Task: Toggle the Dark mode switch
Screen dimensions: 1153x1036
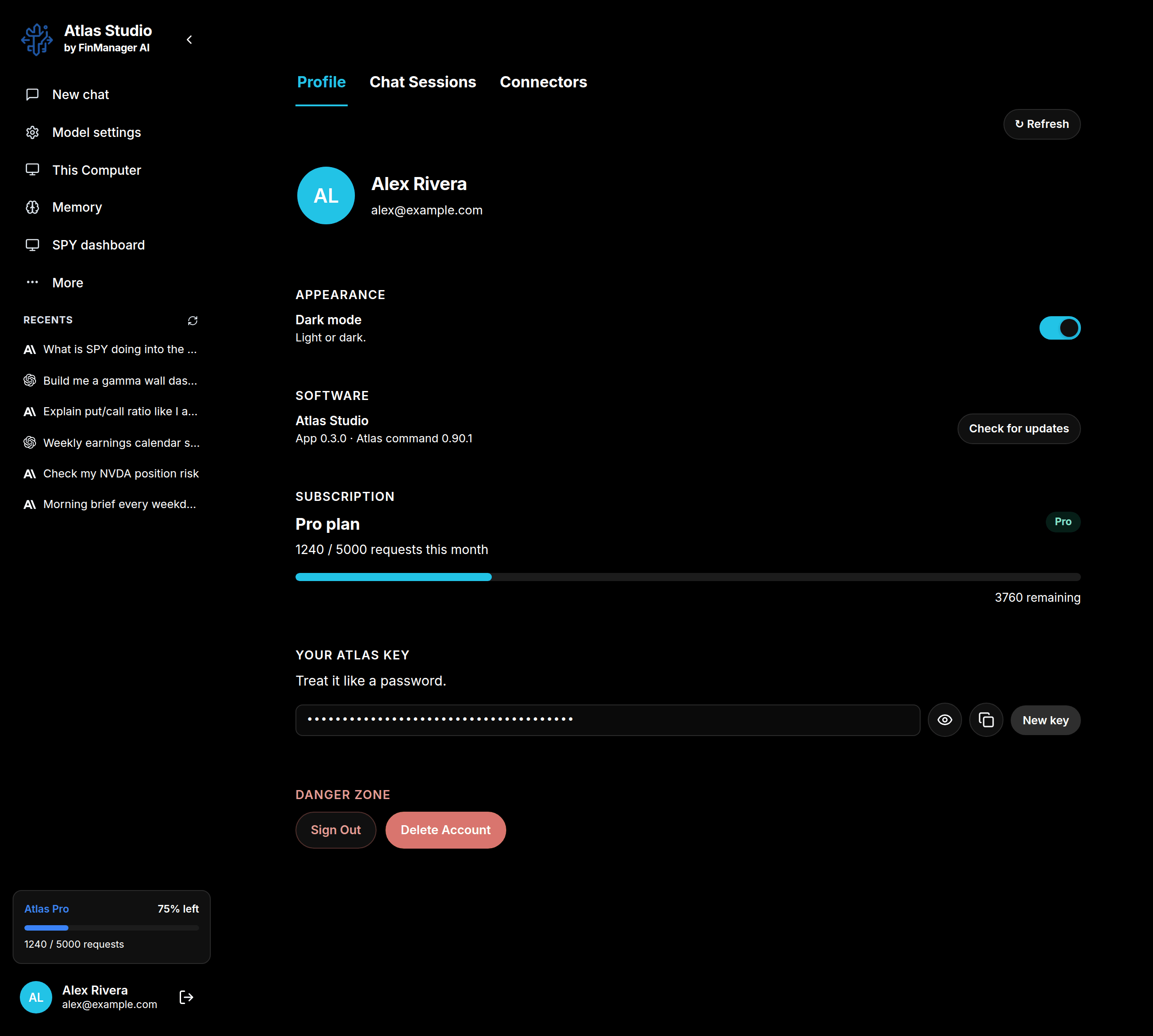Action: (1060, 328)
